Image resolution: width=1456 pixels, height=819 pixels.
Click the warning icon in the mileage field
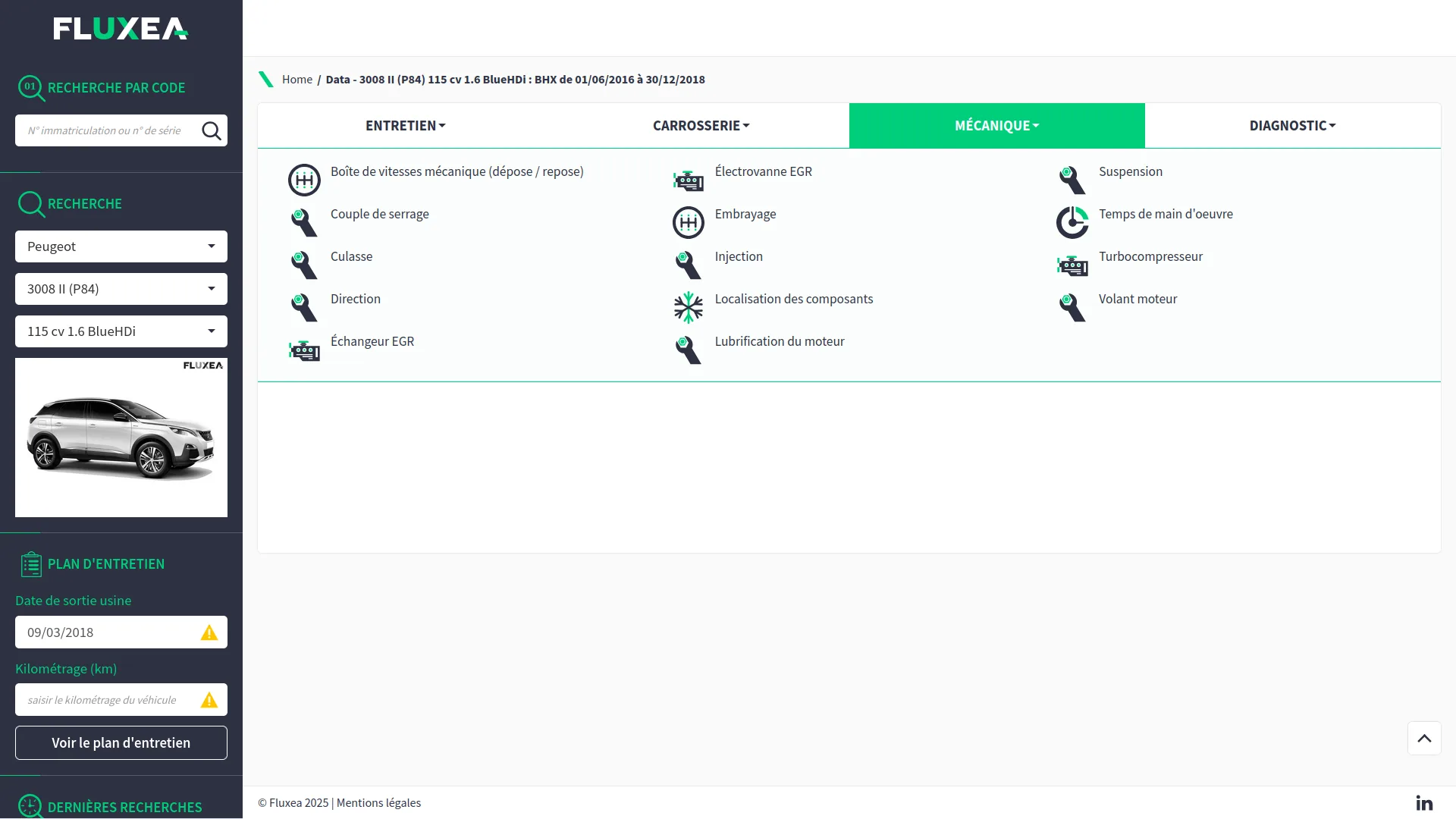pyautogui.click(x=209, y=700)
